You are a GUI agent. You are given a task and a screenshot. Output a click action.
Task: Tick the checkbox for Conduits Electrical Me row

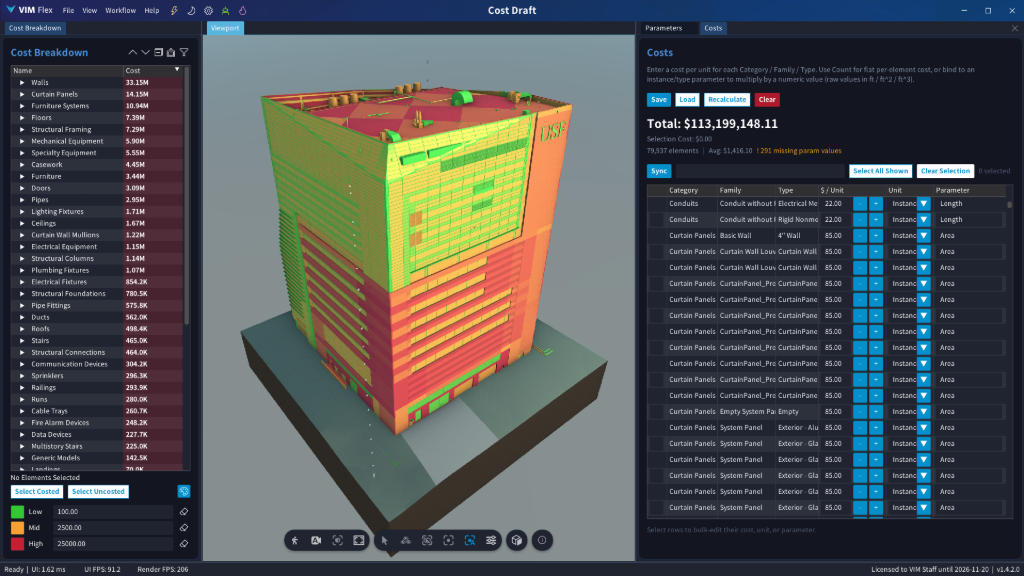pos(656,204)
